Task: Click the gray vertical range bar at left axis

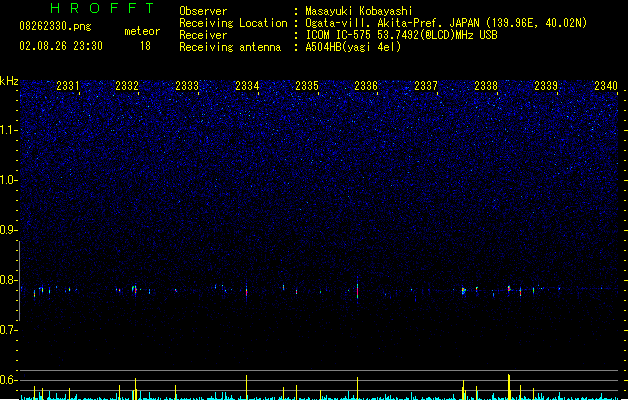Action: click(19, 281)
